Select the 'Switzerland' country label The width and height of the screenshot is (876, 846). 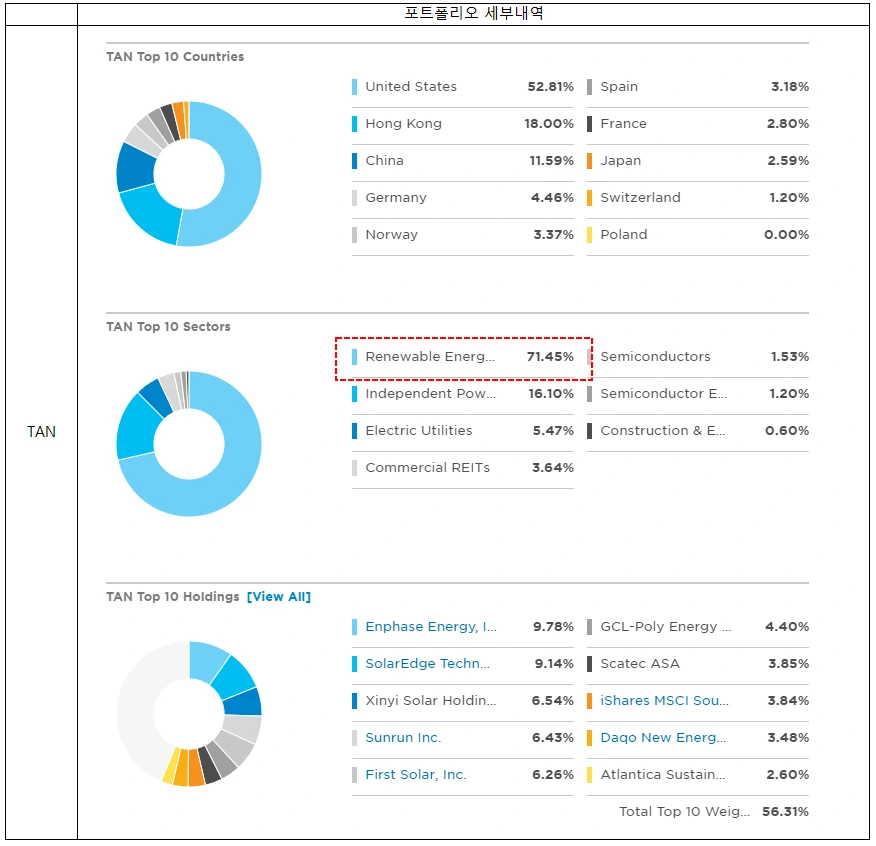pyautogui.click(x=640, y=198)
